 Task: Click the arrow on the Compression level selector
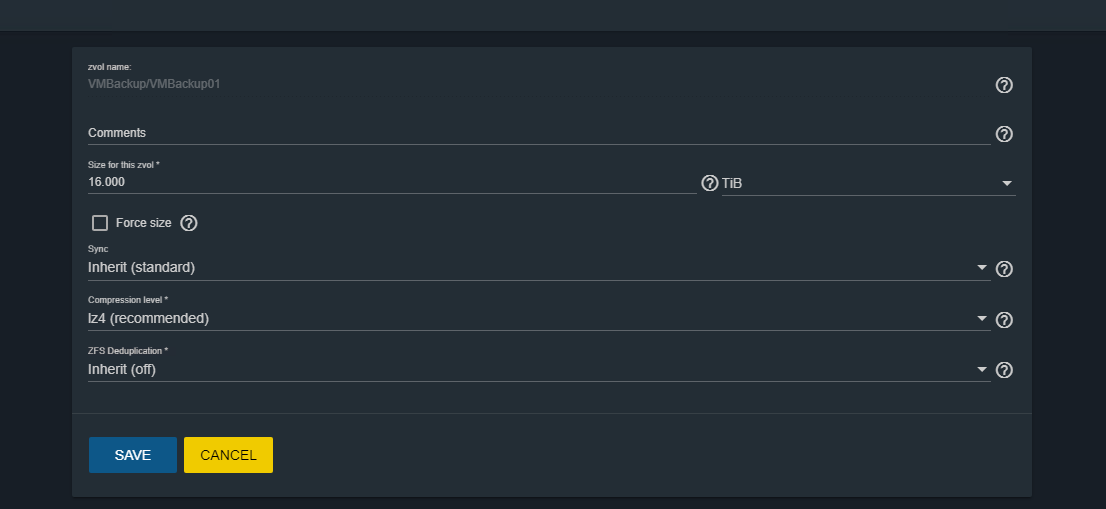(981, 319)
